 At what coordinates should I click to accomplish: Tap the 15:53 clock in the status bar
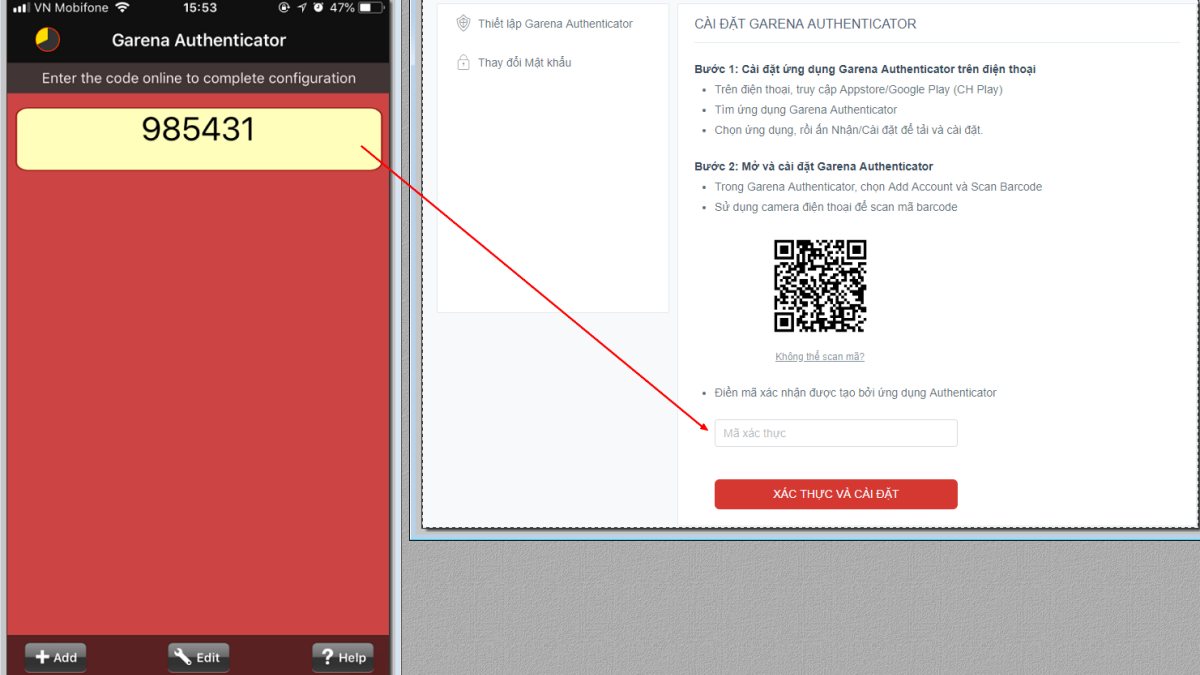199,8
